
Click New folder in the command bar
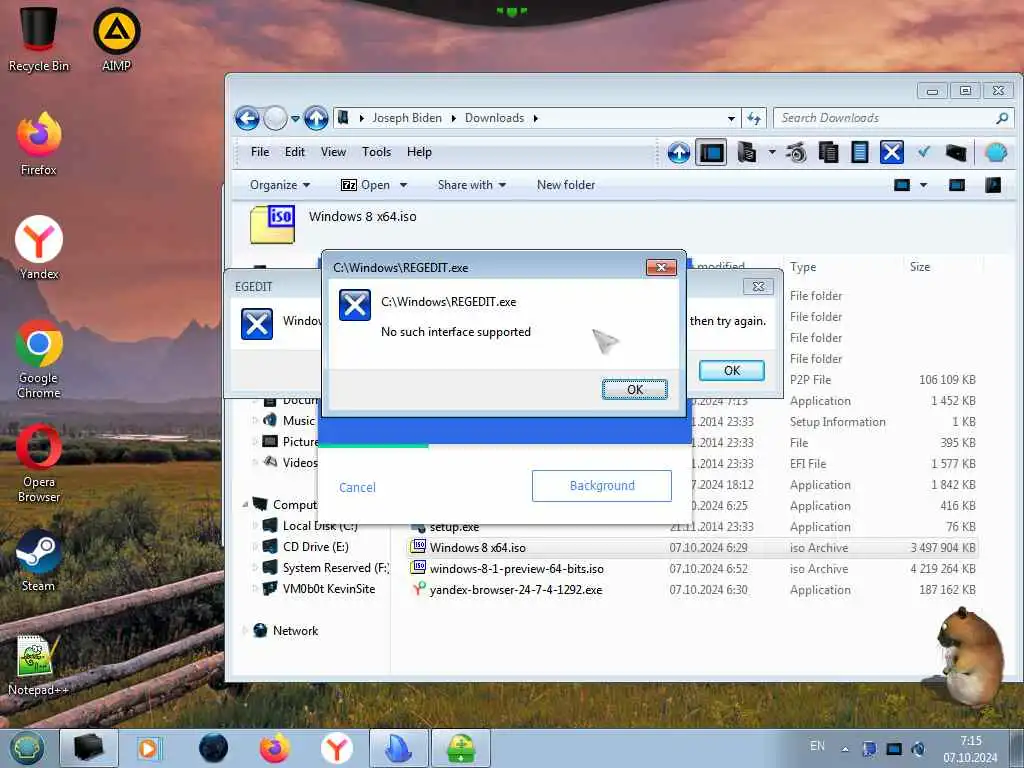566,185
